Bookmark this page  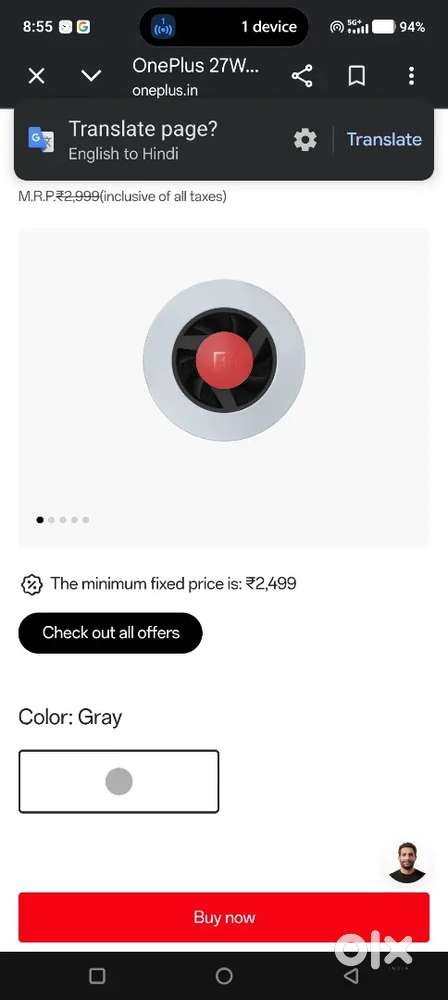click(x=357, y=77)
